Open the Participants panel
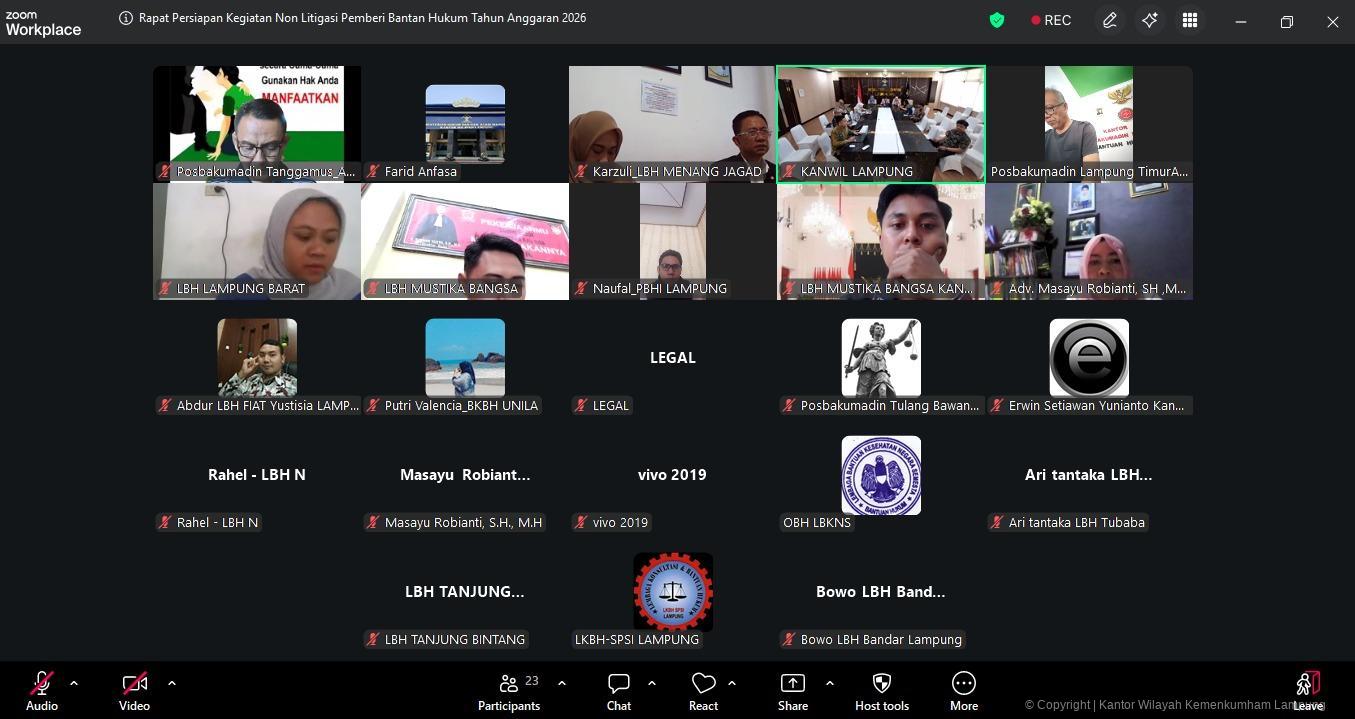Image resolution: width=1355 pixels, height=719 pixels. [509, 691]
